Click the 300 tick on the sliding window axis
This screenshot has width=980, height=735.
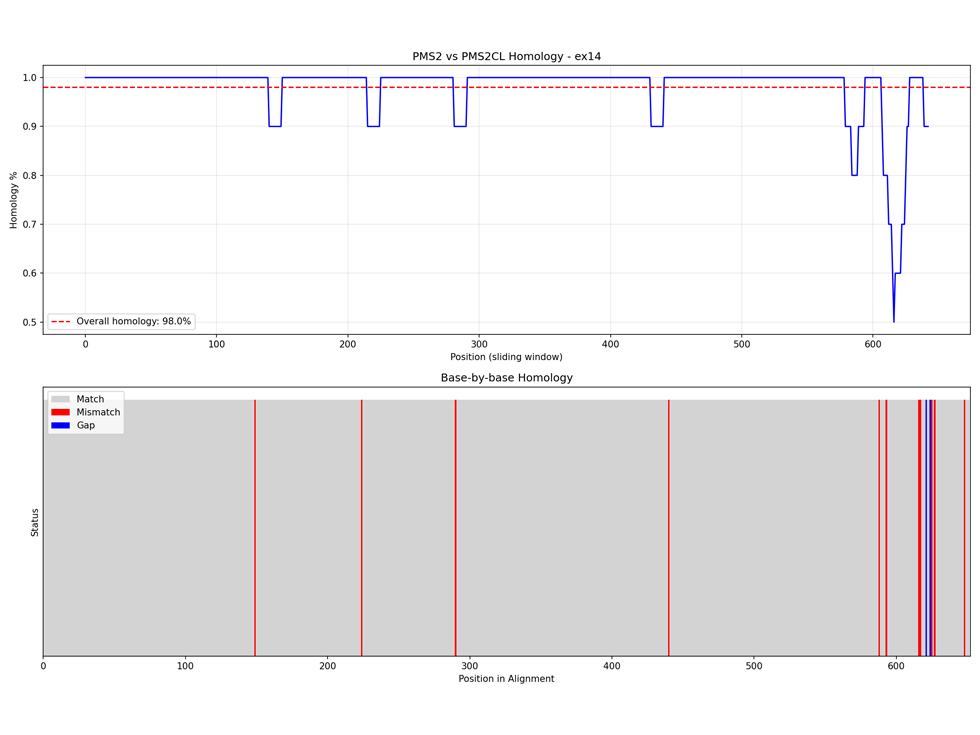point(479,344)
